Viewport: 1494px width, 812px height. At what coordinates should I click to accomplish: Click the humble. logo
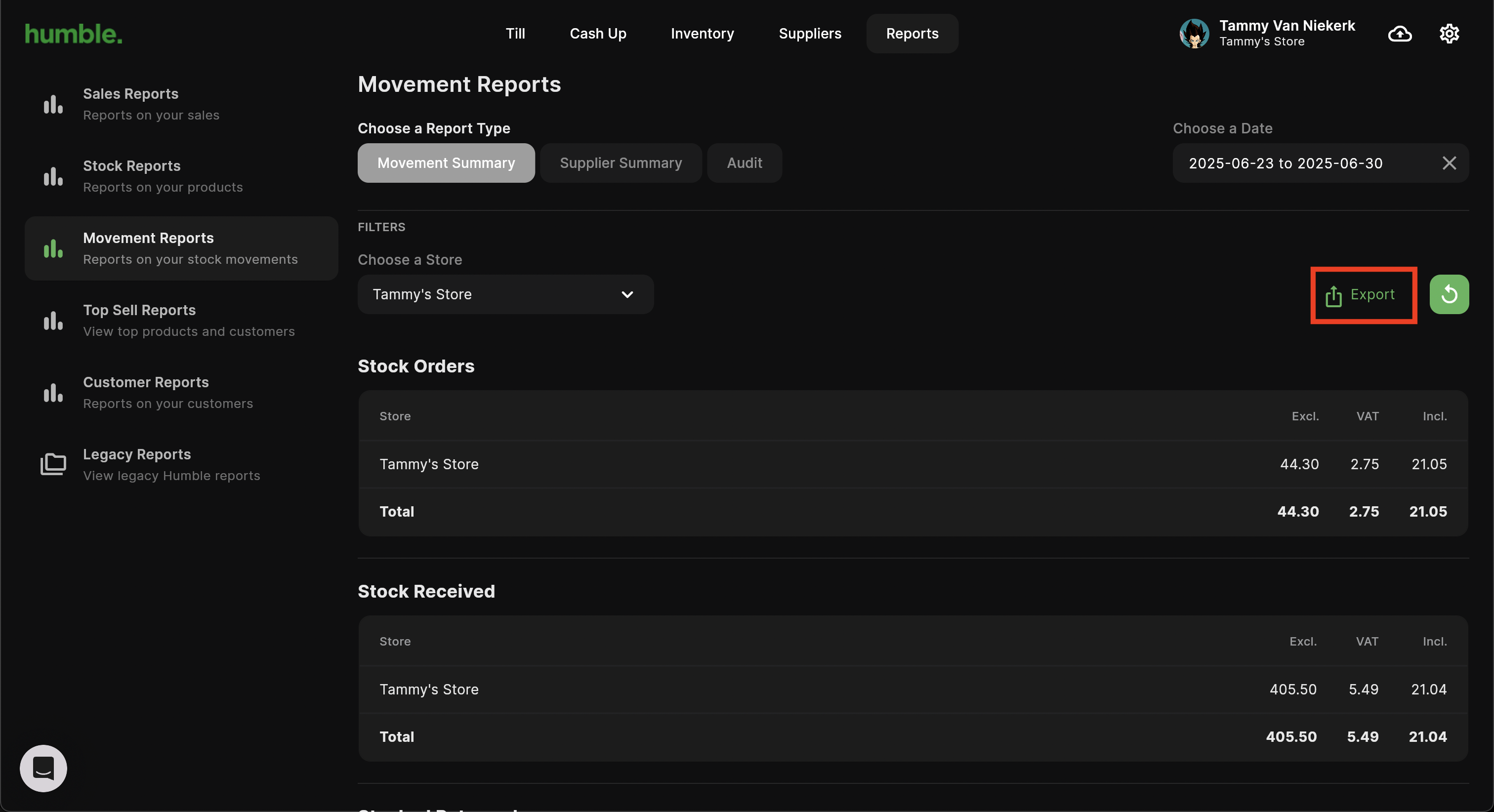click(x=74, y=34)
